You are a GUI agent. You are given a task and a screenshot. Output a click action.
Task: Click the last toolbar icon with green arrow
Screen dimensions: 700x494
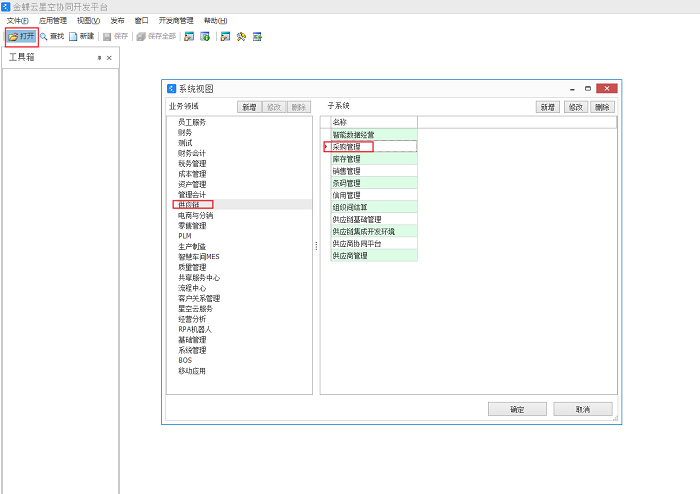tap(257, 36)
